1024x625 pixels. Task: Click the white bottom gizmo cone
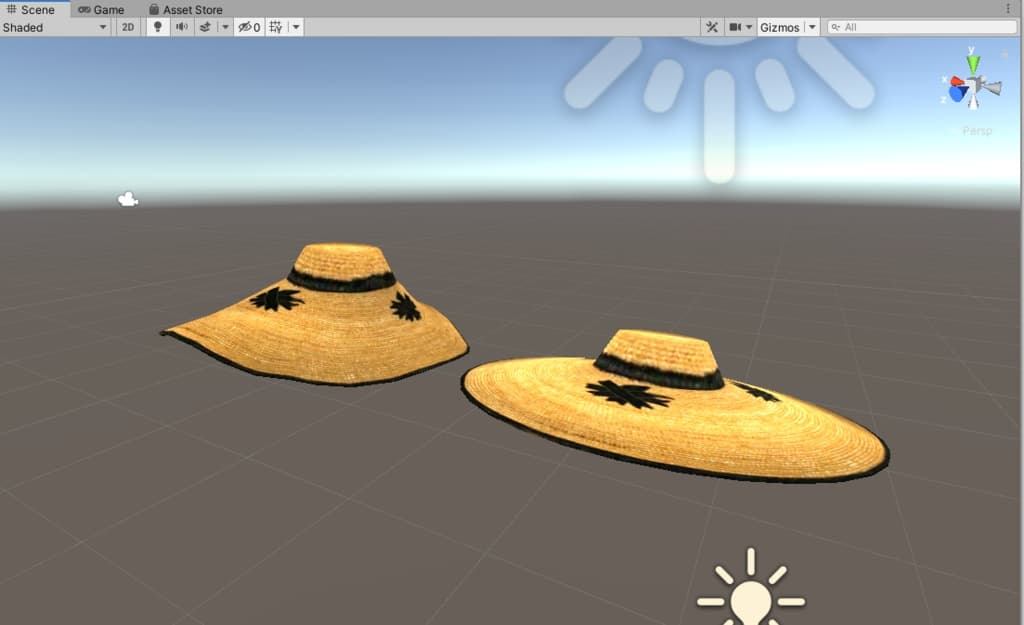click(x=974, y=103)
